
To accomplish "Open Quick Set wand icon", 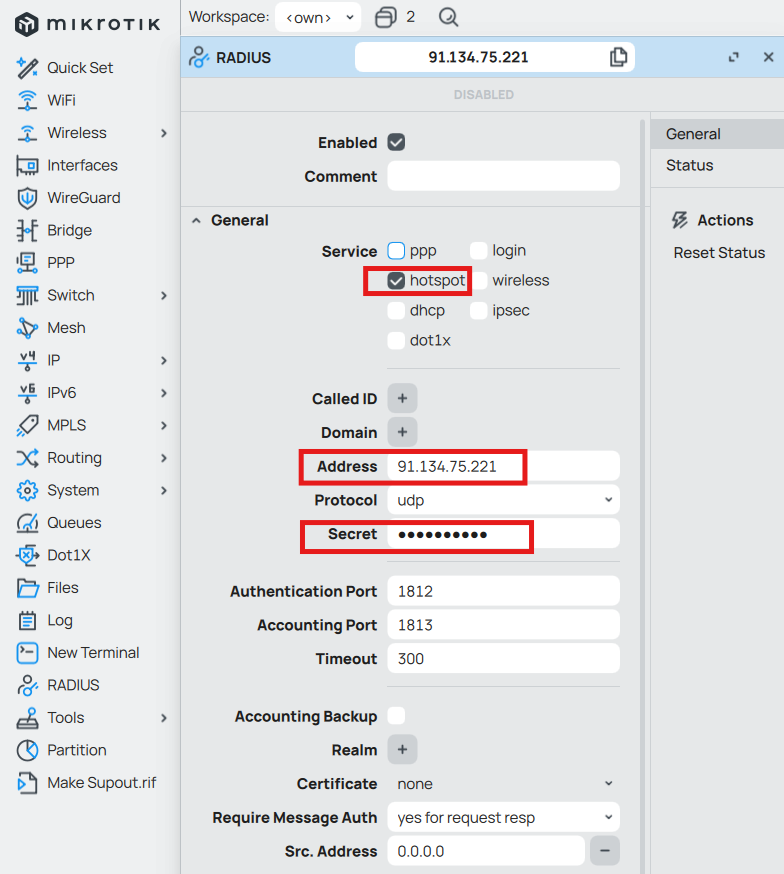I will pos(27,68).
